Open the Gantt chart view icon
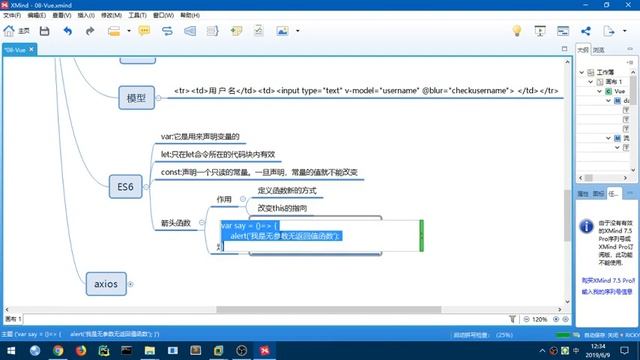The image size is (640, 360). [563, 31]
